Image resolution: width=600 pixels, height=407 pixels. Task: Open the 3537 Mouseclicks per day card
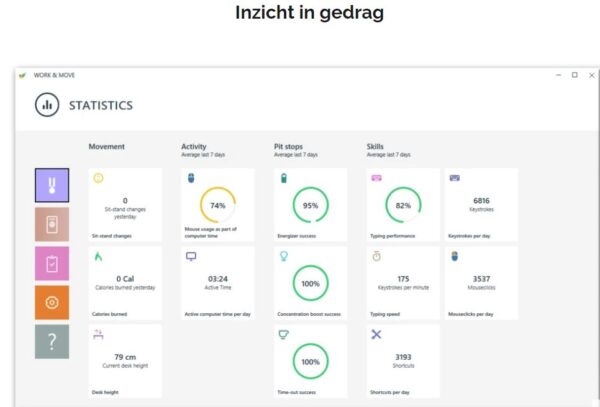point(481,283)
